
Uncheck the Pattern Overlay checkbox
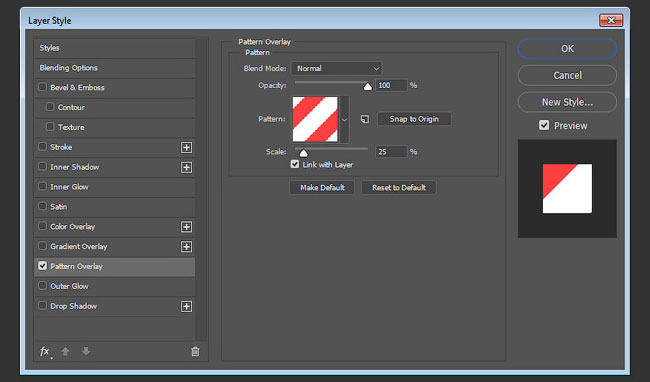[x=42, y=266]
